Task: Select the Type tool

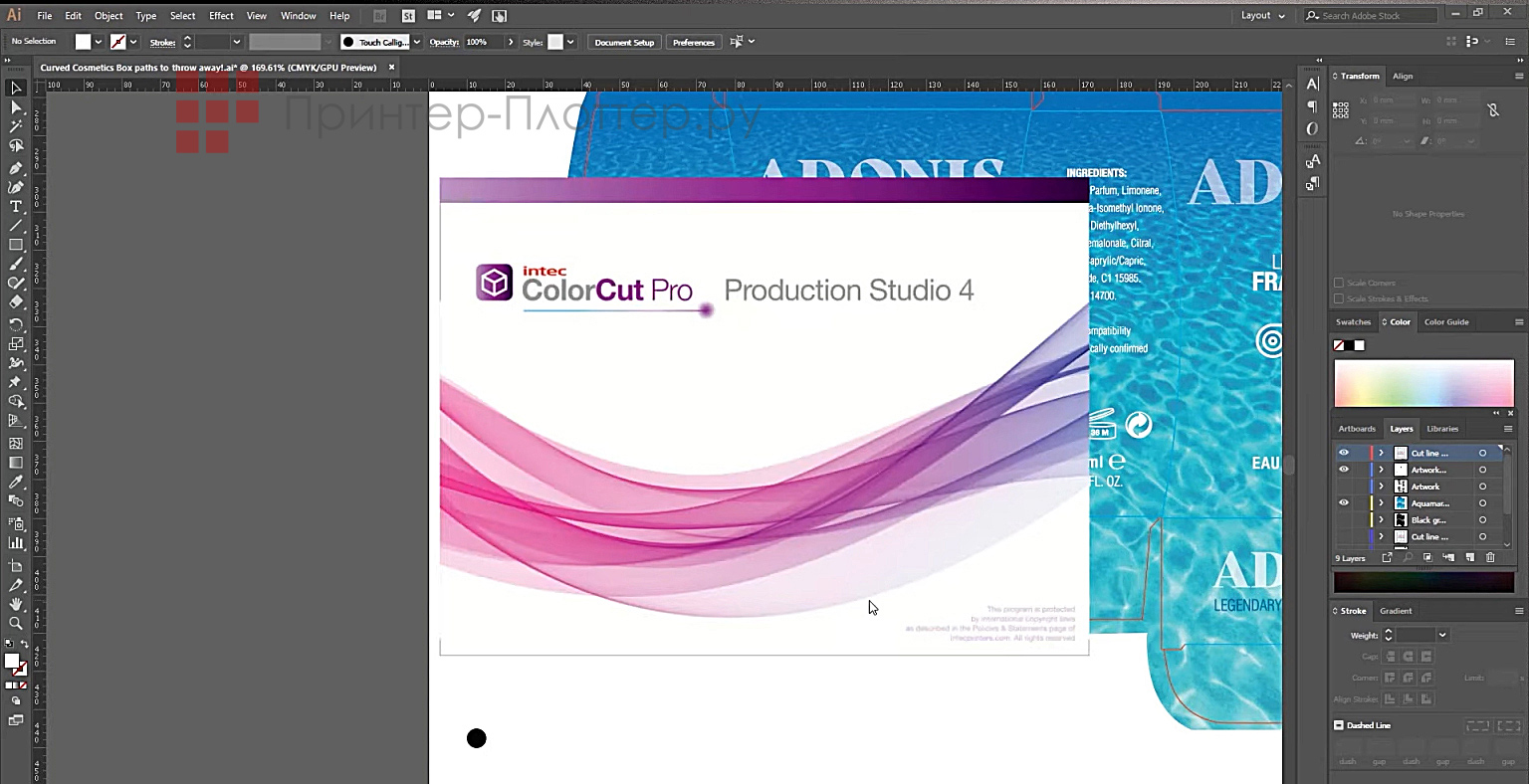Action: click(x=15, y=206)
